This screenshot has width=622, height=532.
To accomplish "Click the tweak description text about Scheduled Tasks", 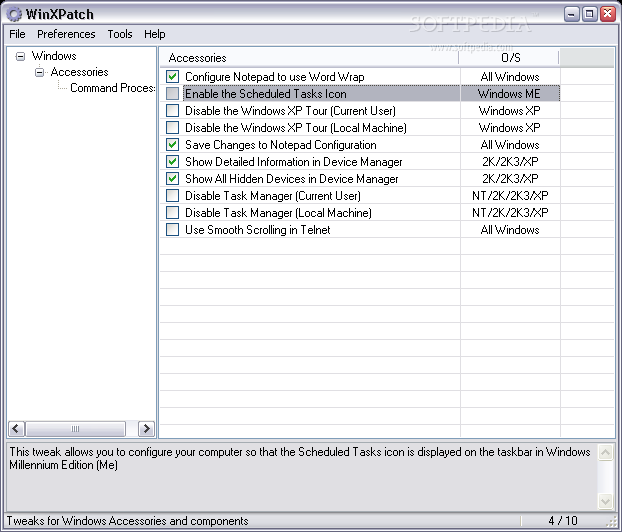I will [300, 458].
